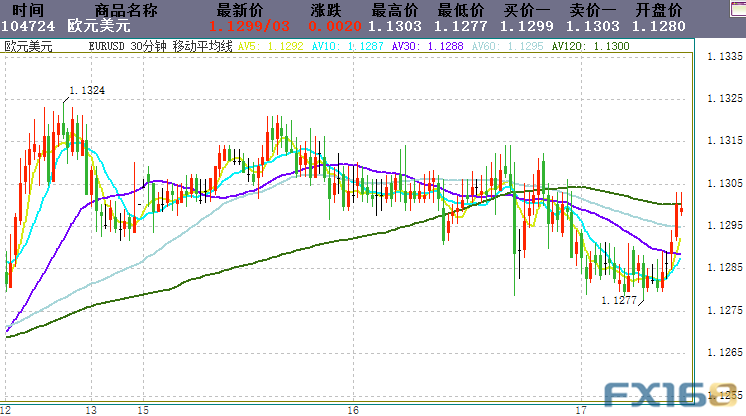Click the 30分钟 period label
The image size is (746, 416).
148,47
